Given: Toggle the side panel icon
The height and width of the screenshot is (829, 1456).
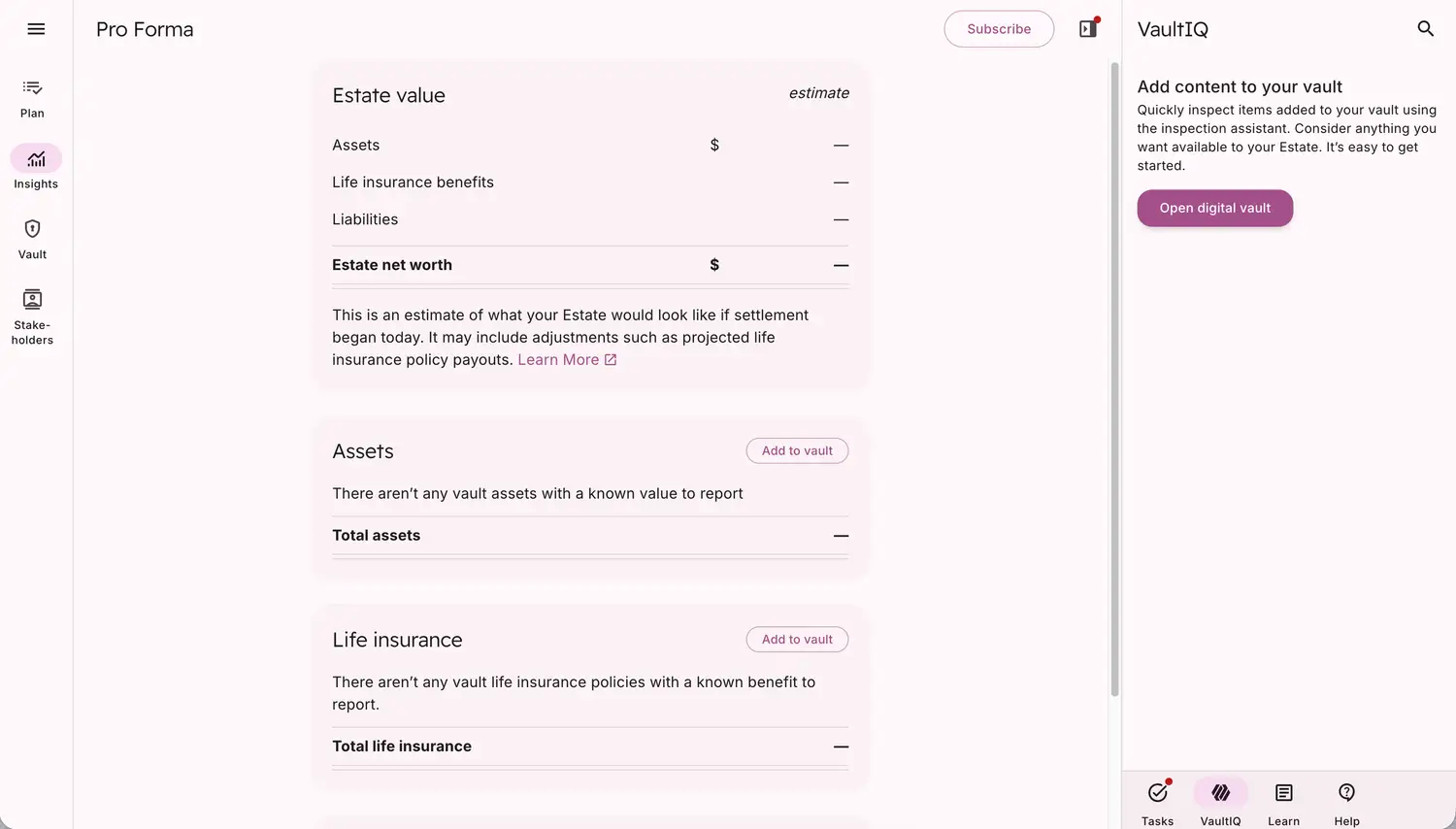Looking at the screenshot, I should (x=1088, y=29).
